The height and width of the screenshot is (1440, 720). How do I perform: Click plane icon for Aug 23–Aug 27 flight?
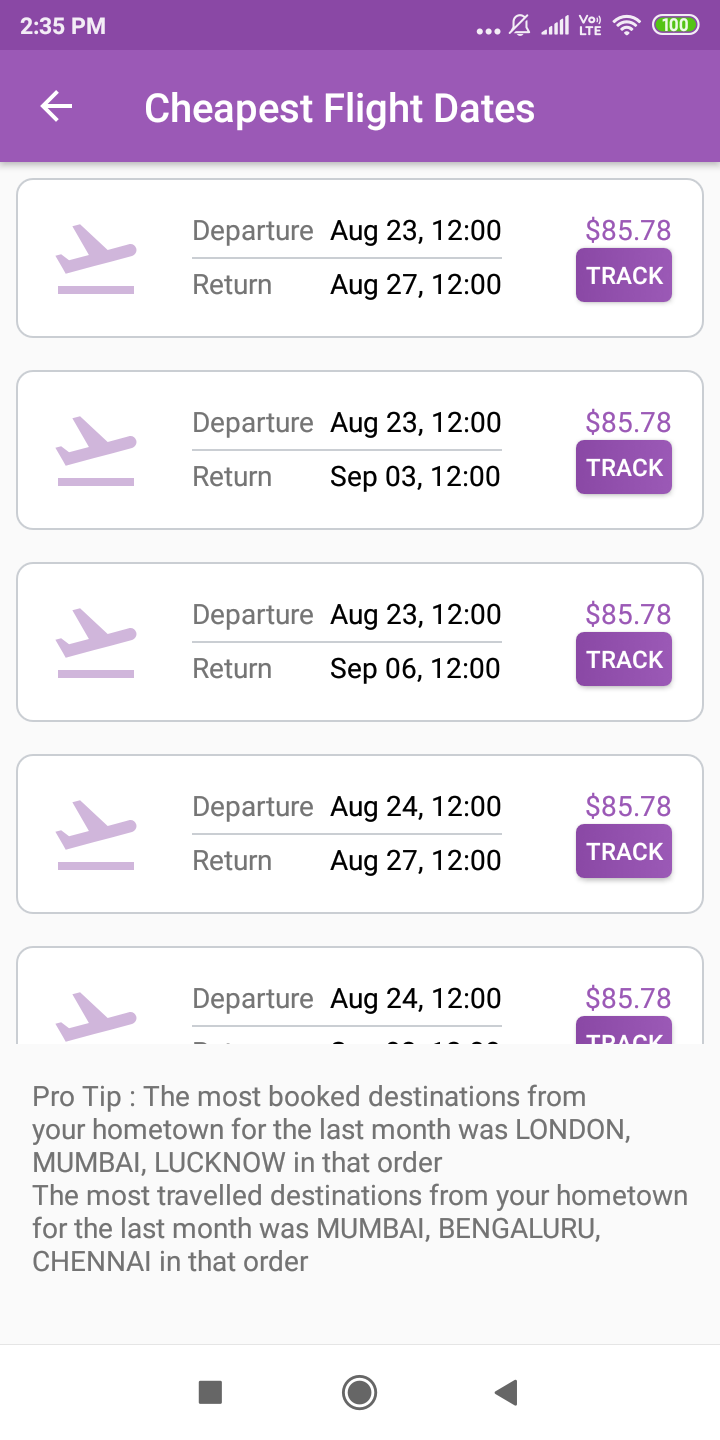pyautogui.click(x=96, y=259)
